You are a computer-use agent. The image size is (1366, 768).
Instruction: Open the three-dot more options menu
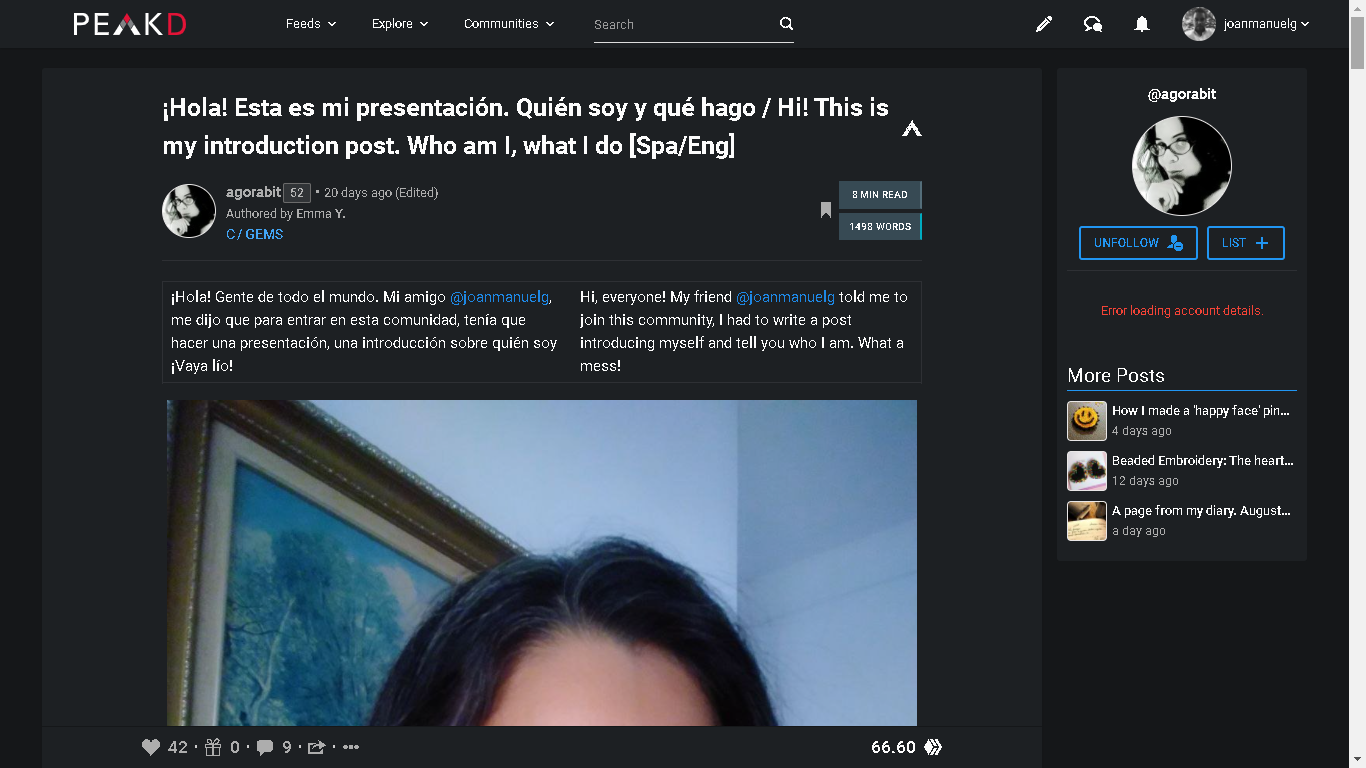click(x=351, y=747)
